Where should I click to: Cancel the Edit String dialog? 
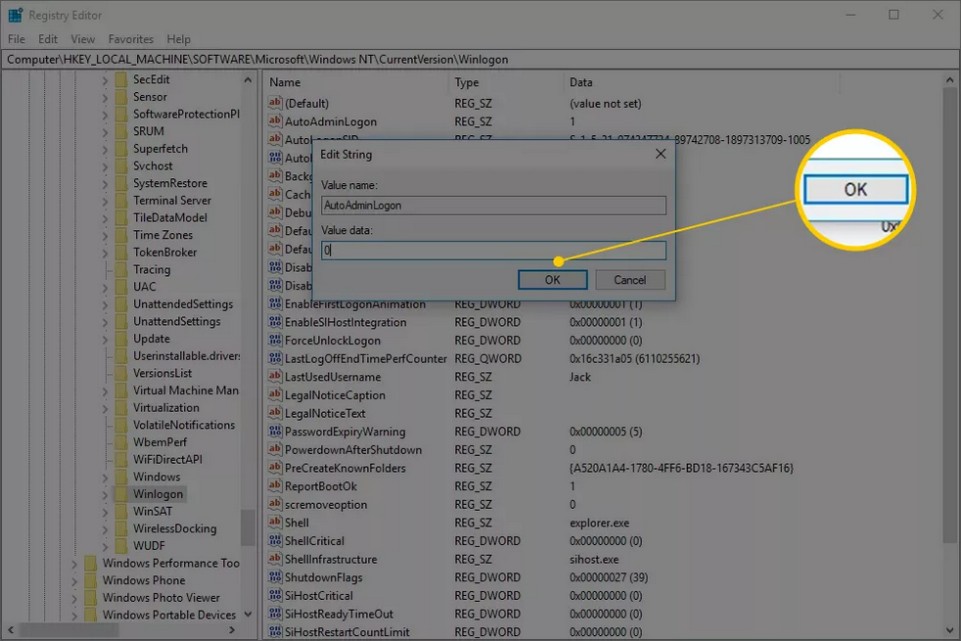[x=630, y=280]
